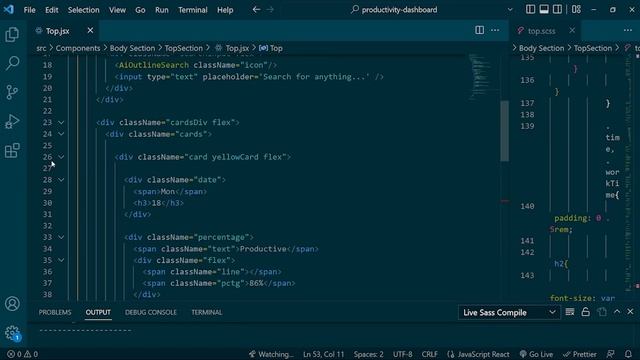Change end of line CRLF

pyautogui.click(x=429, y=354)
